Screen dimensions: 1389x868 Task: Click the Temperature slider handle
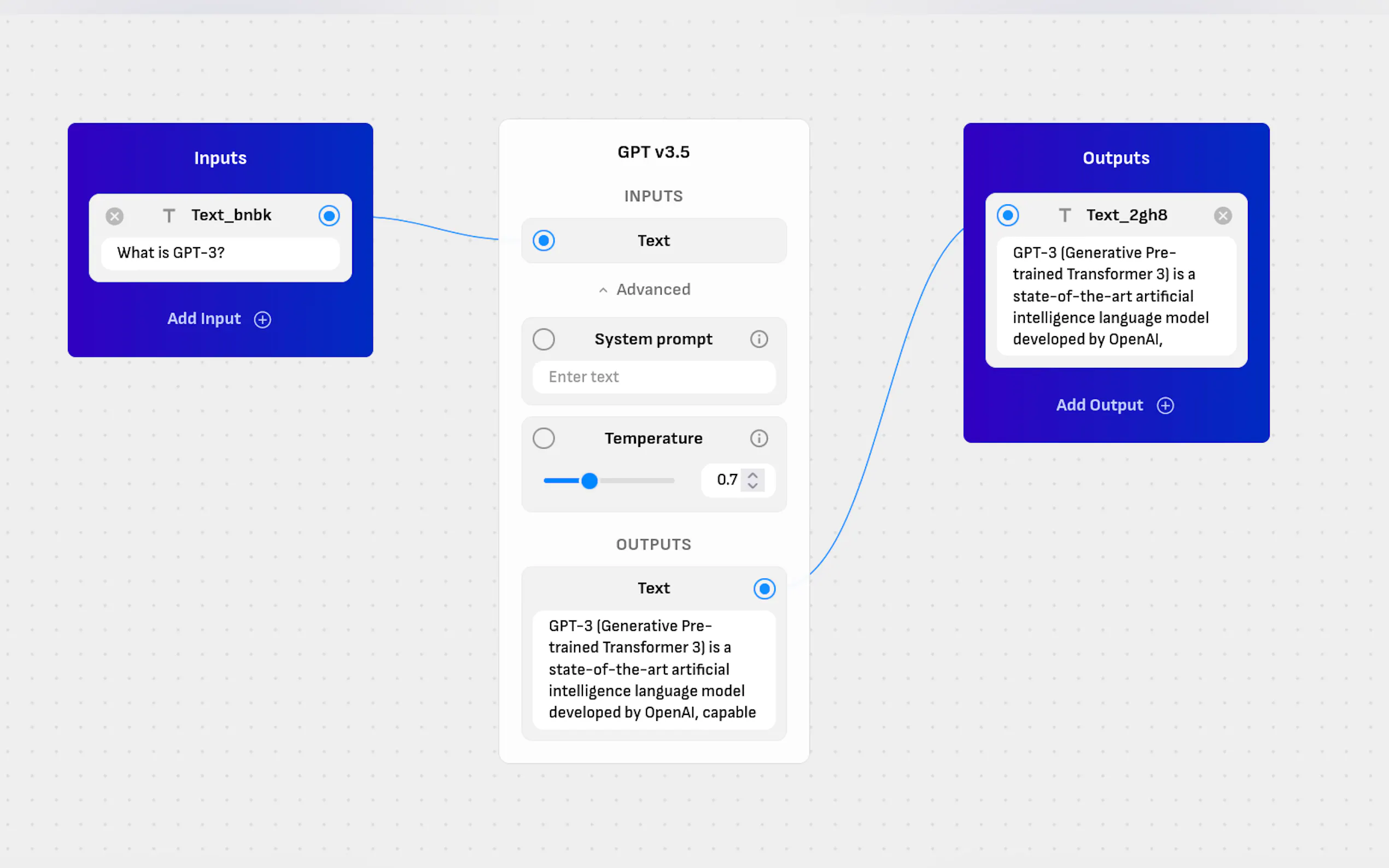pyautogui.click(x=589, y=480)
